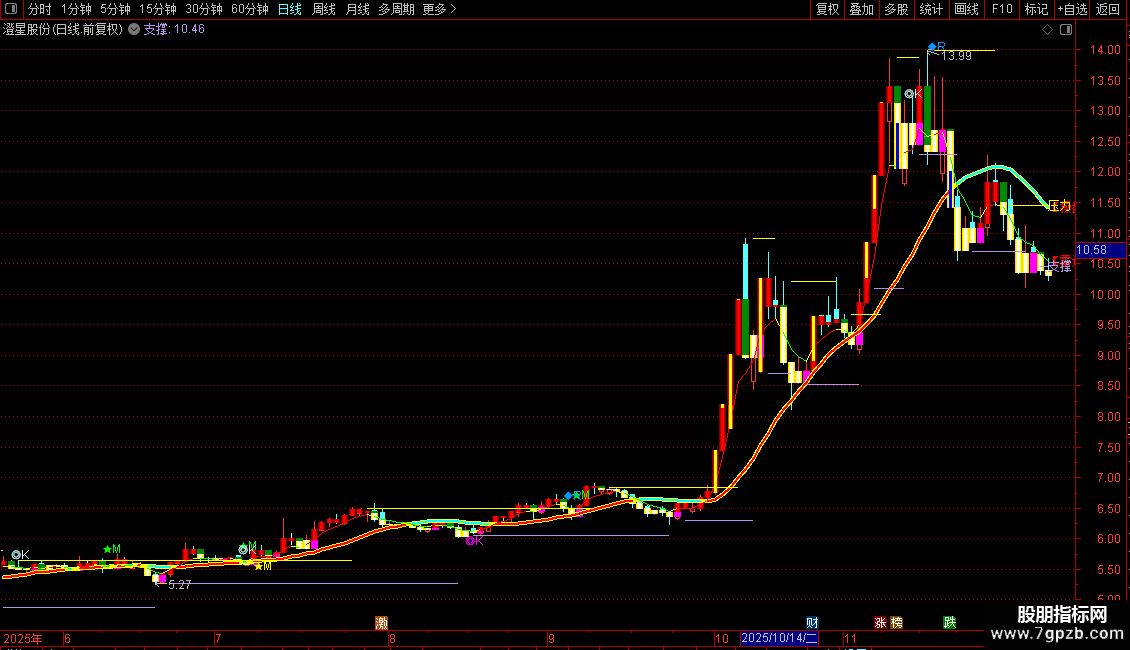Open the 复权 adjustment menu

click(x=827, y=9)
